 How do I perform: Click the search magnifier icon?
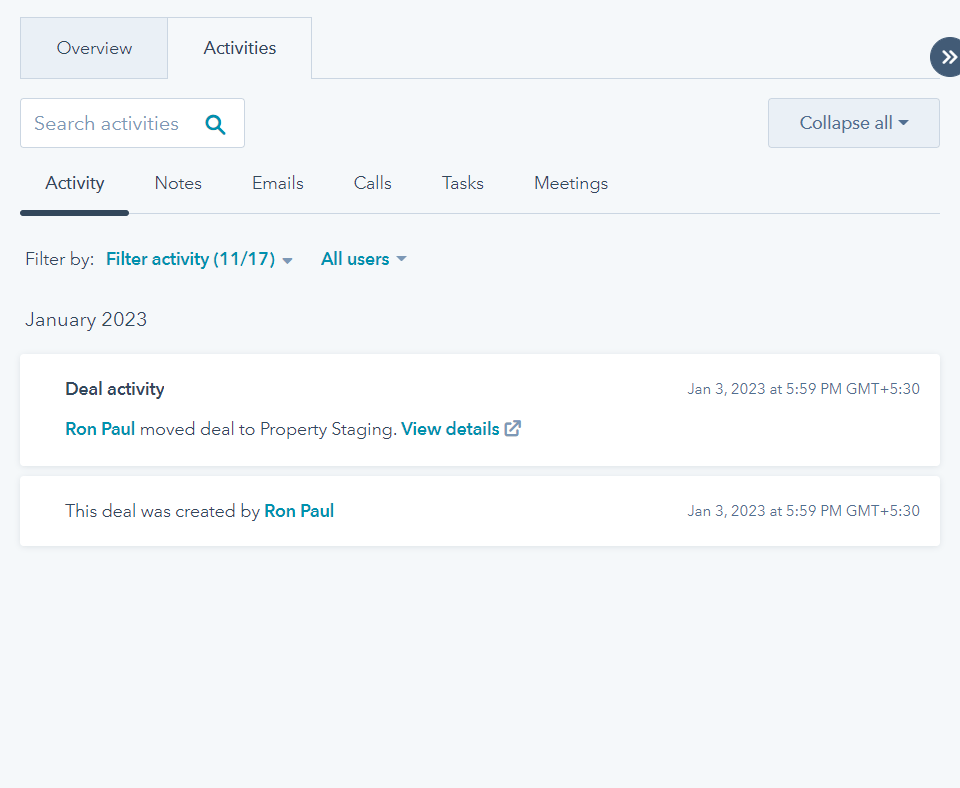point(215,123)
